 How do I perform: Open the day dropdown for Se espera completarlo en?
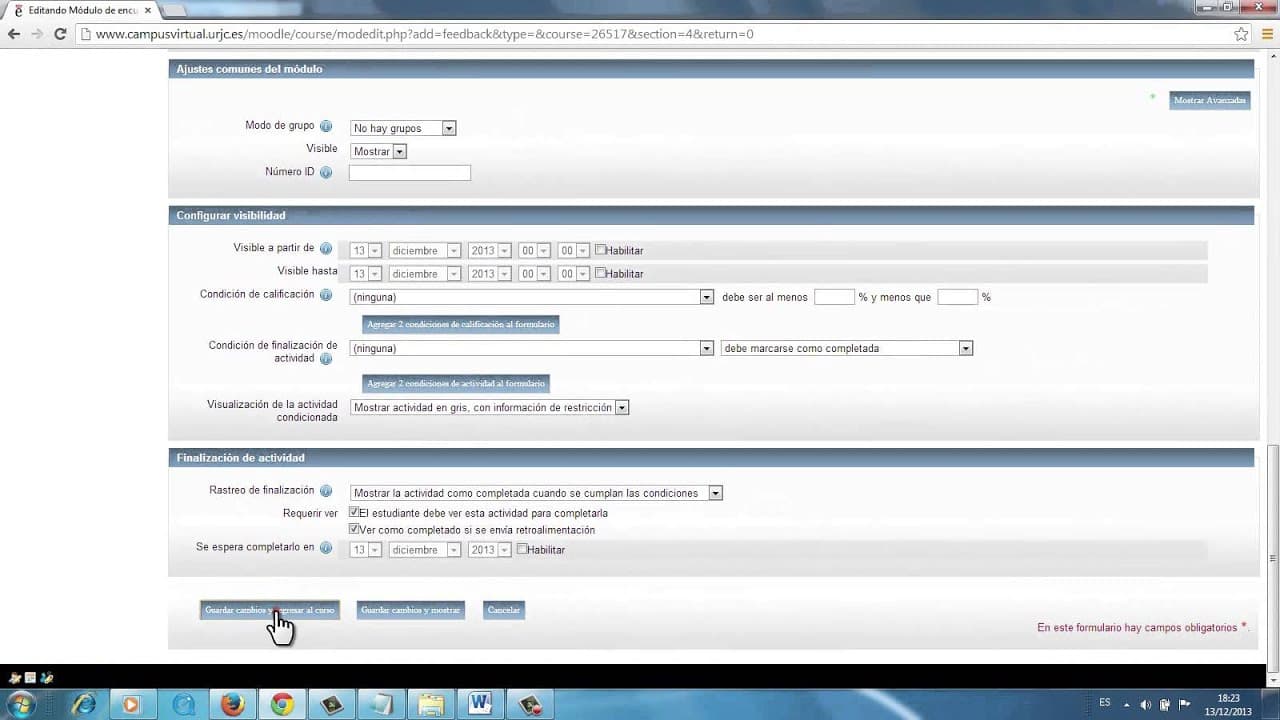click(x=366, y=549)
